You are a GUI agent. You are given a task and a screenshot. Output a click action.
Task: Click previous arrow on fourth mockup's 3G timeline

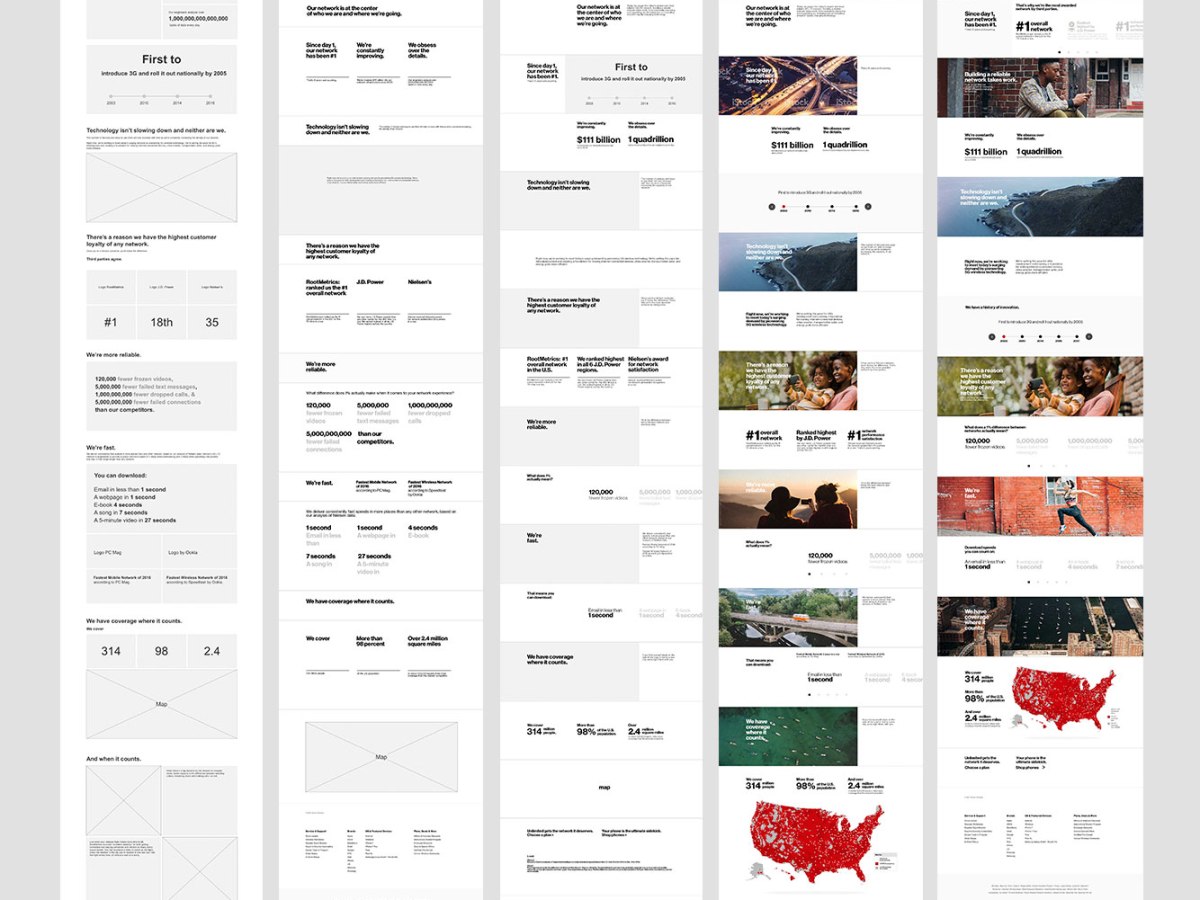pyautogui.click(x=771, y=206)
